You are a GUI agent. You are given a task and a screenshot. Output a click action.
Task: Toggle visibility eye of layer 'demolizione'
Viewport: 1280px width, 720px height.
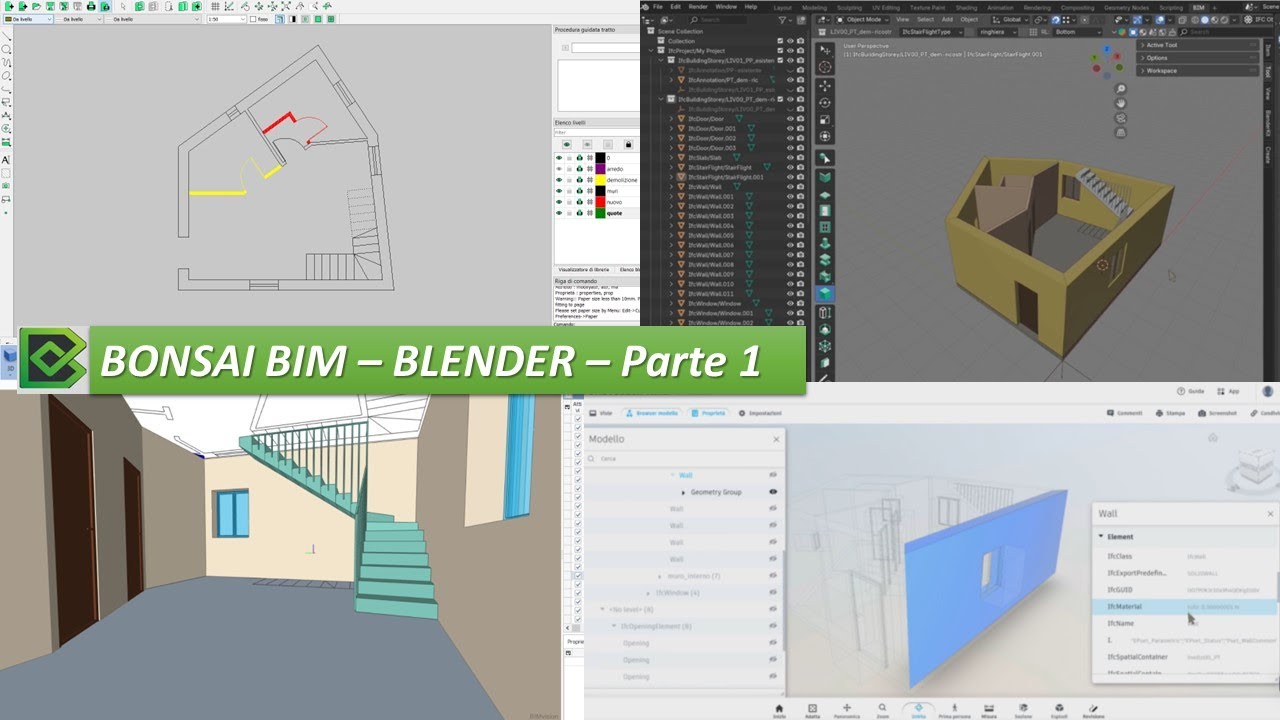559,180
